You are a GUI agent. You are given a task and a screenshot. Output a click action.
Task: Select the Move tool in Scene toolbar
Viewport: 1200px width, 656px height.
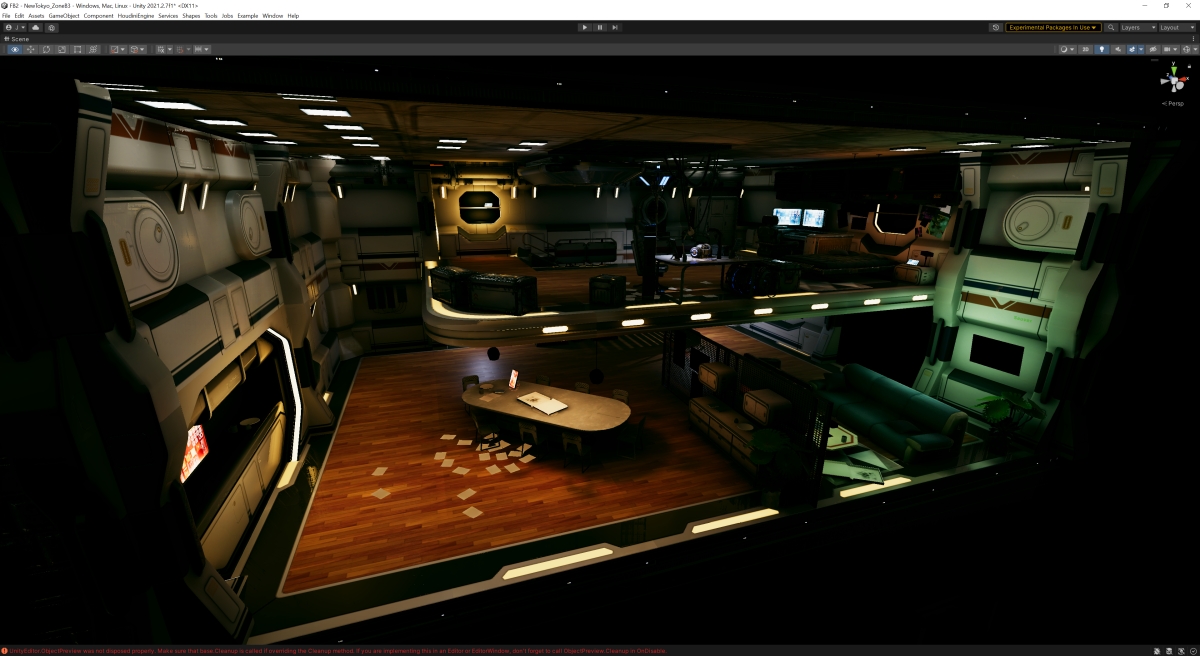pyautogui.click(x=30, y=49)
